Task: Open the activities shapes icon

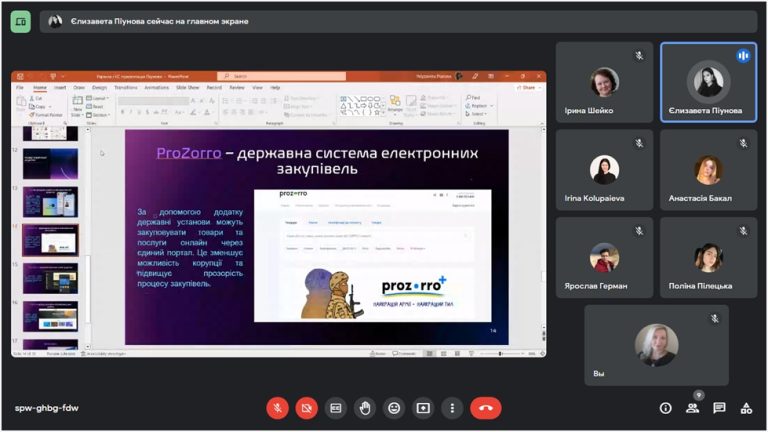Action: pyautogui.click(x=746, y=408)
